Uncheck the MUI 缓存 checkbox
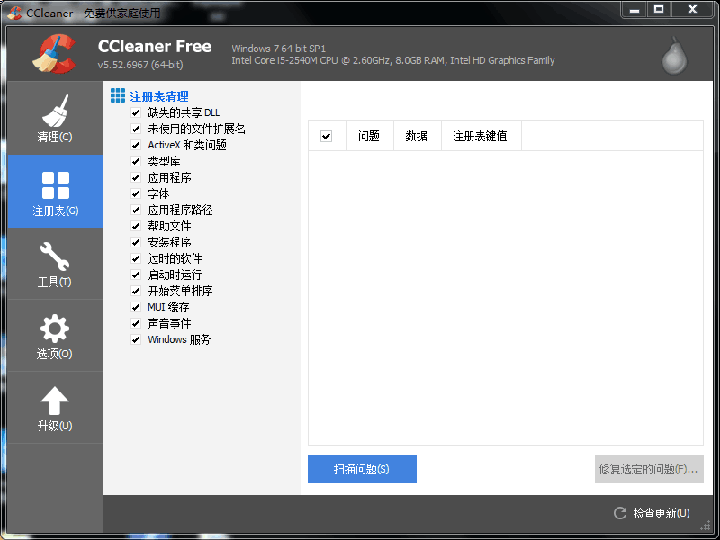The width and height of the screenshot is (720, 540). click(135, 307)
